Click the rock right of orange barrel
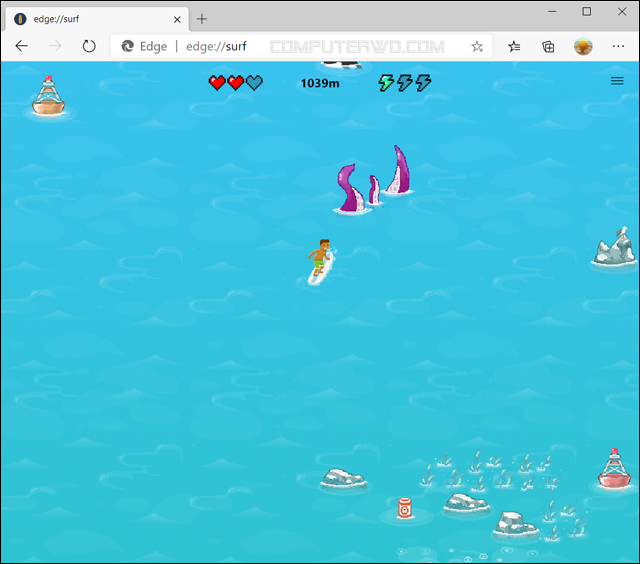640x564 pixels. (467, 503)
